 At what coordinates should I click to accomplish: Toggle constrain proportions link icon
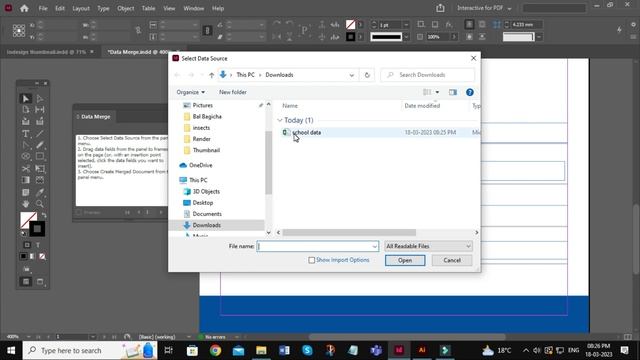tap(138, 31)
